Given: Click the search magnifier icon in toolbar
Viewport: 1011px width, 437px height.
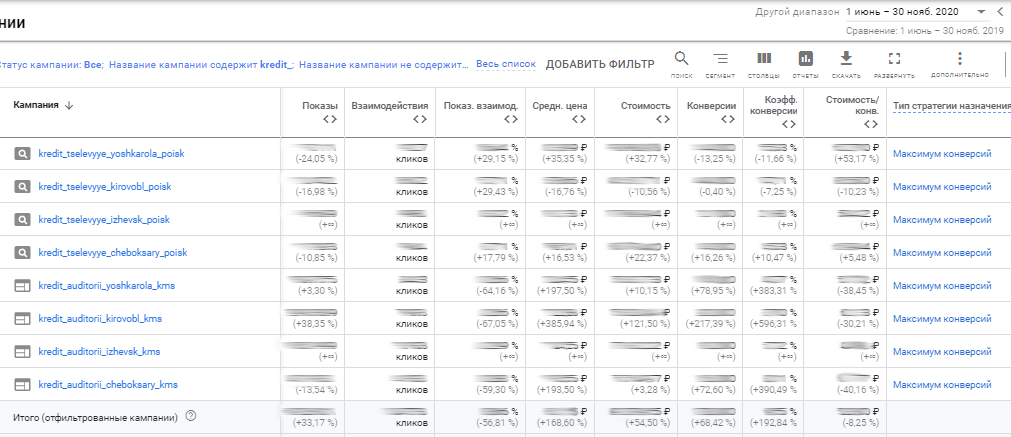Looking at the screenshot, I should coord(682,59).
